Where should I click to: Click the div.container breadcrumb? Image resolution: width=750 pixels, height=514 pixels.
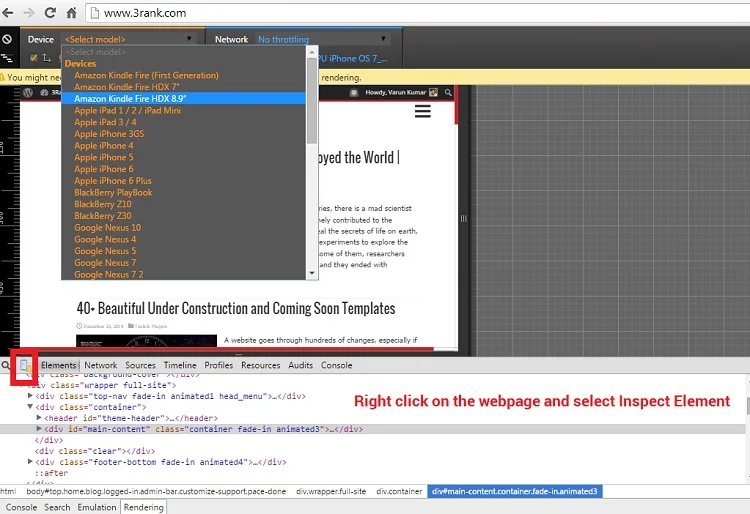pos(399,492)
